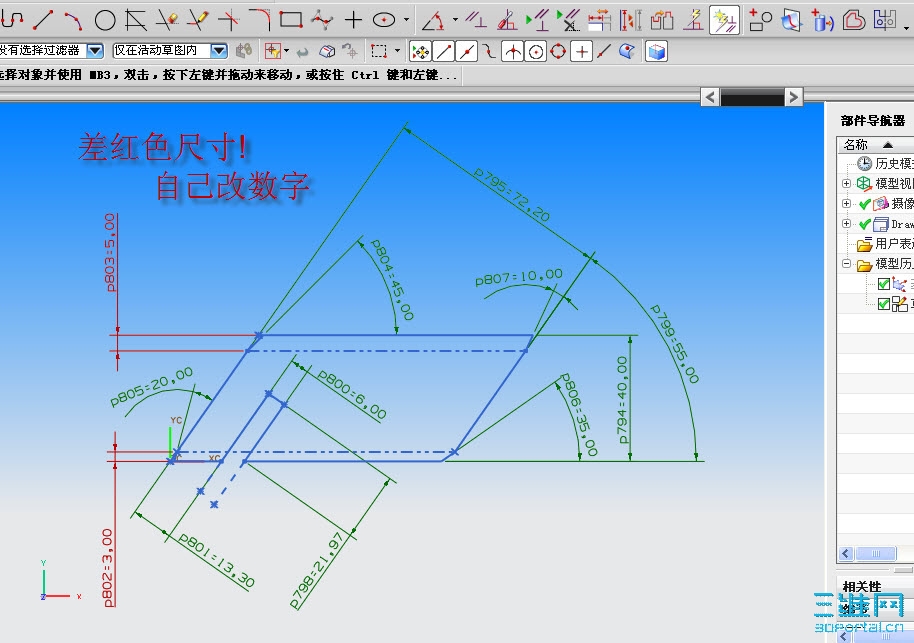Screen dimensions: 914x643
Task: Click Animate Dimension icon
Action: pos(599,20)
